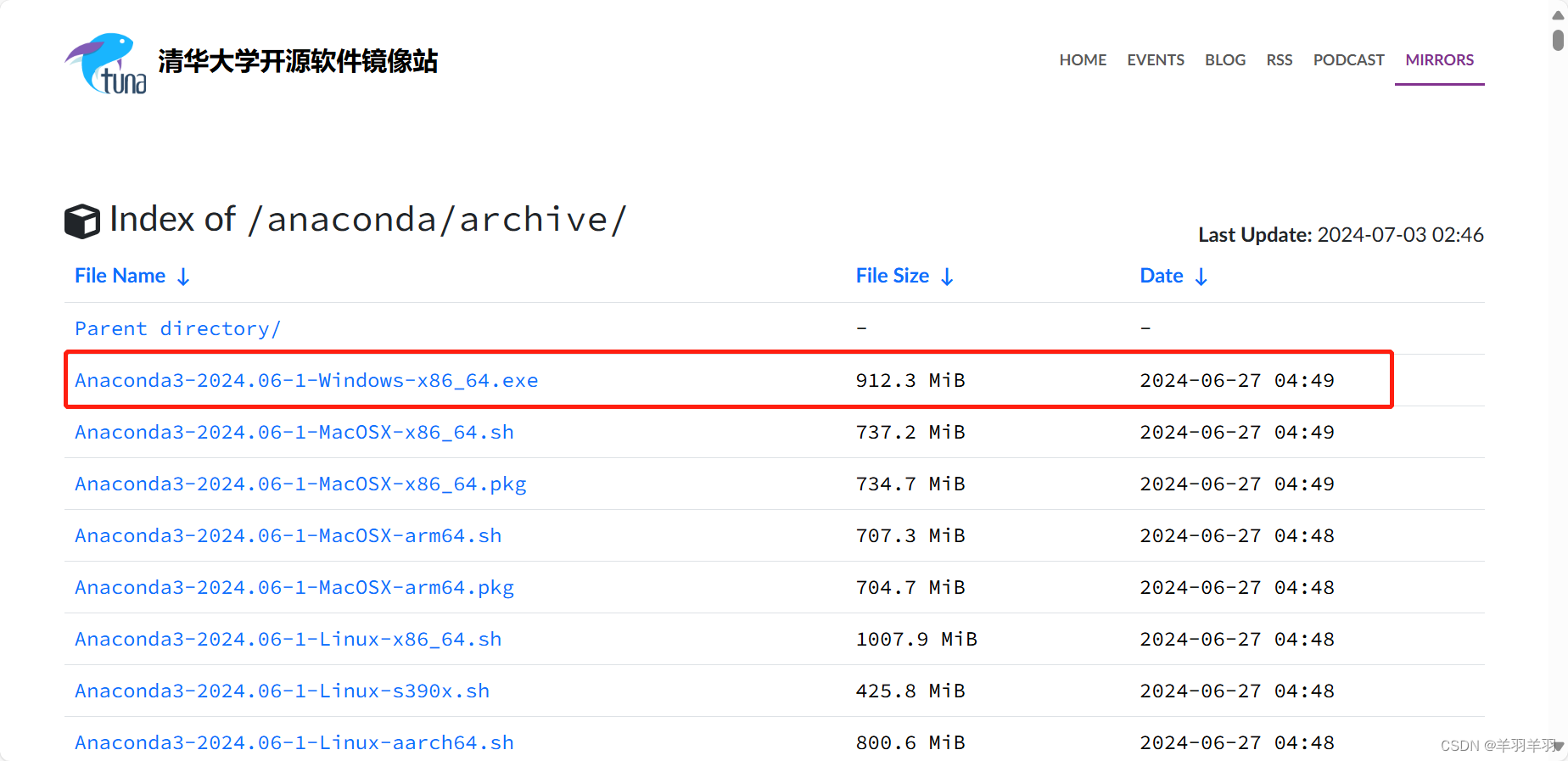The height and width of the screenshot is (761, 1568).
Task: Download Anaconda3-2024.06-1-Windows-x86_64.exe
Action: [x=306, y=380]
